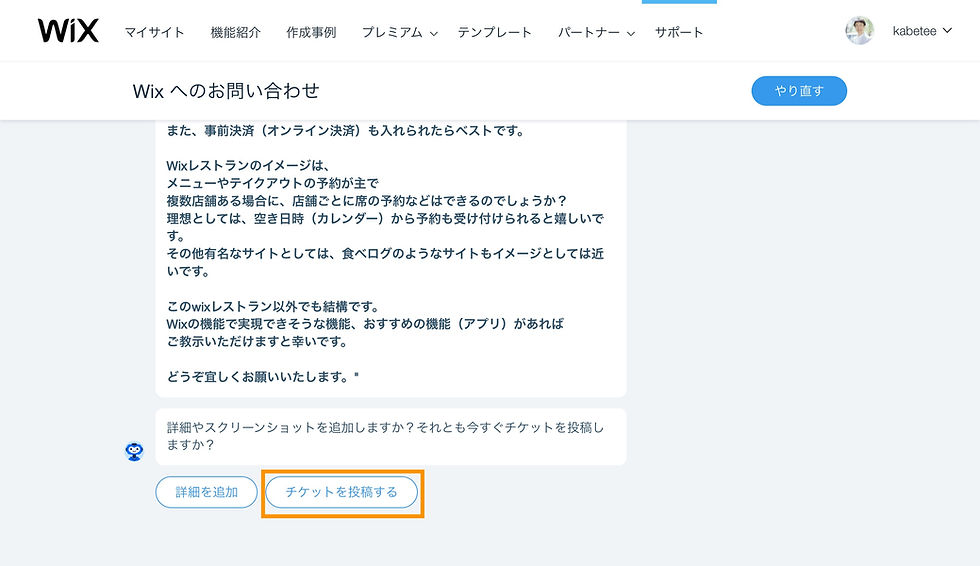Expand the パートナー dropdown chevron
The width and height of the screenshot is (980, 566).
coord(631,33)
